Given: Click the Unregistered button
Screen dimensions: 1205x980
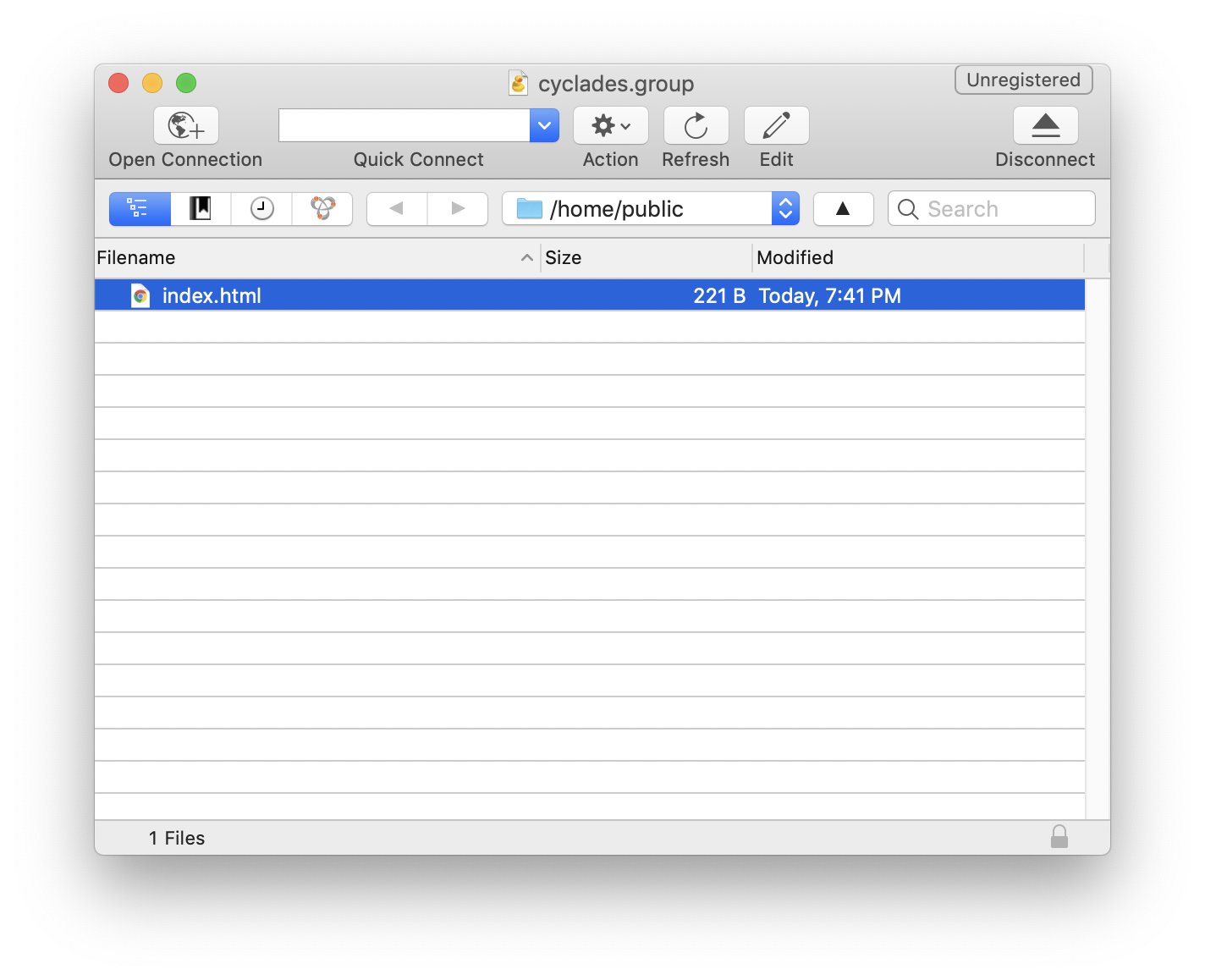Looking at the screenshot, I should point(1023,80).
